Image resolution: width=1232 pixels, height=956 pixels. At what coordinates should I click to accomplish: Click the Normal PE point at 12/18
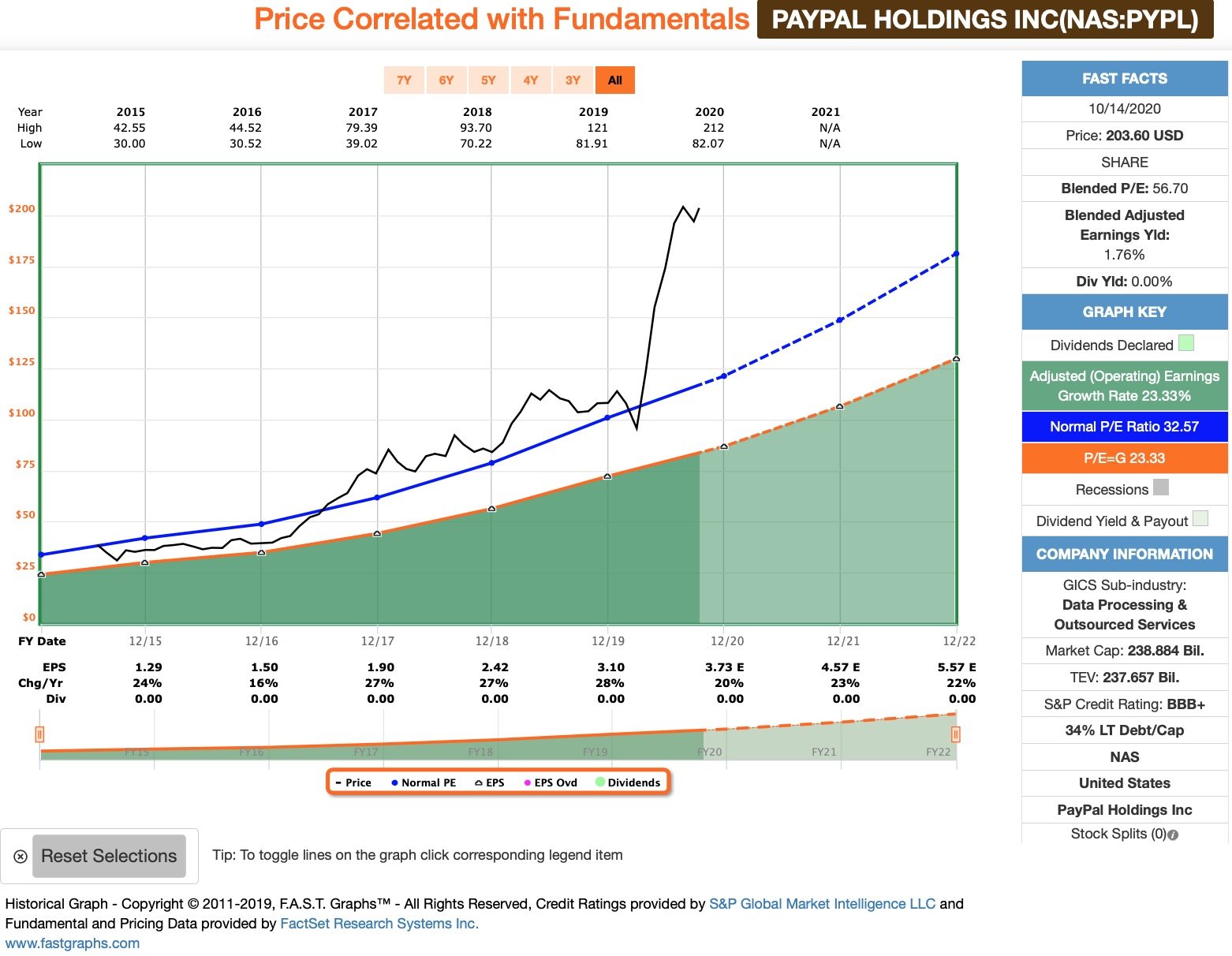(491, 463)
